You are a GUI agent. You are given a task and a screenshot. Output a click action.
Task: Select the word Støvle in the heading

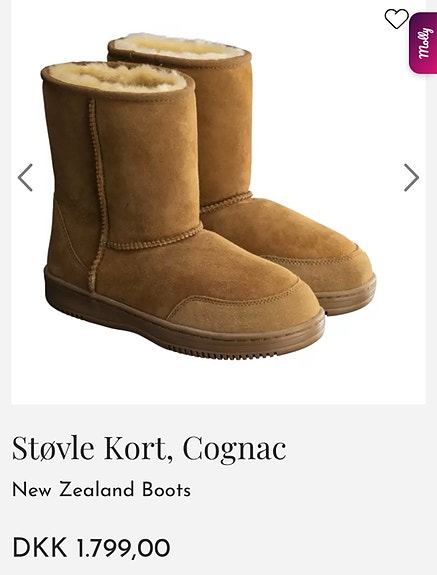pyautogui.click(x=53, y=448)
